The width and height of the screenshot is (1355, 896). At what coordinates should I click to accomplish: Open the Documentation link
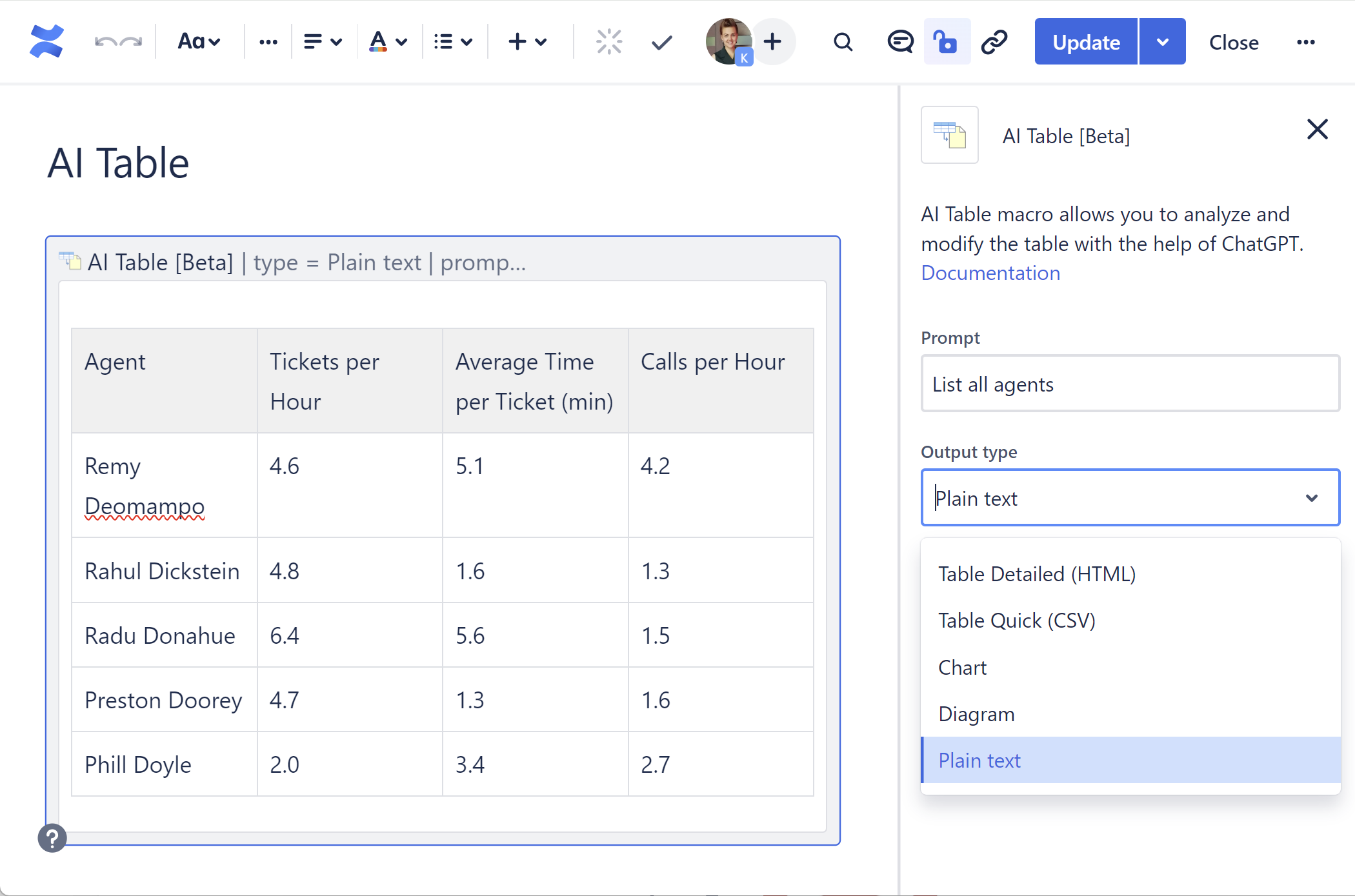[990, 273]
